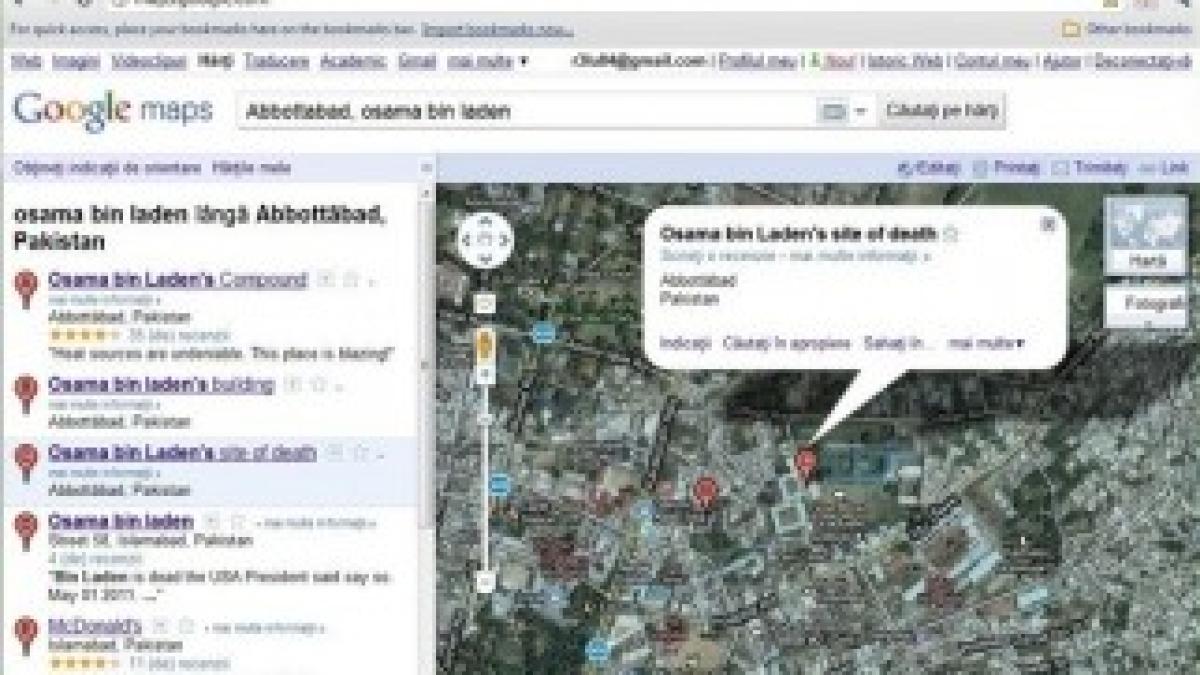Select the Pegman street view icon
This screenshot has width=1200, height=675.
pos(486,347)
